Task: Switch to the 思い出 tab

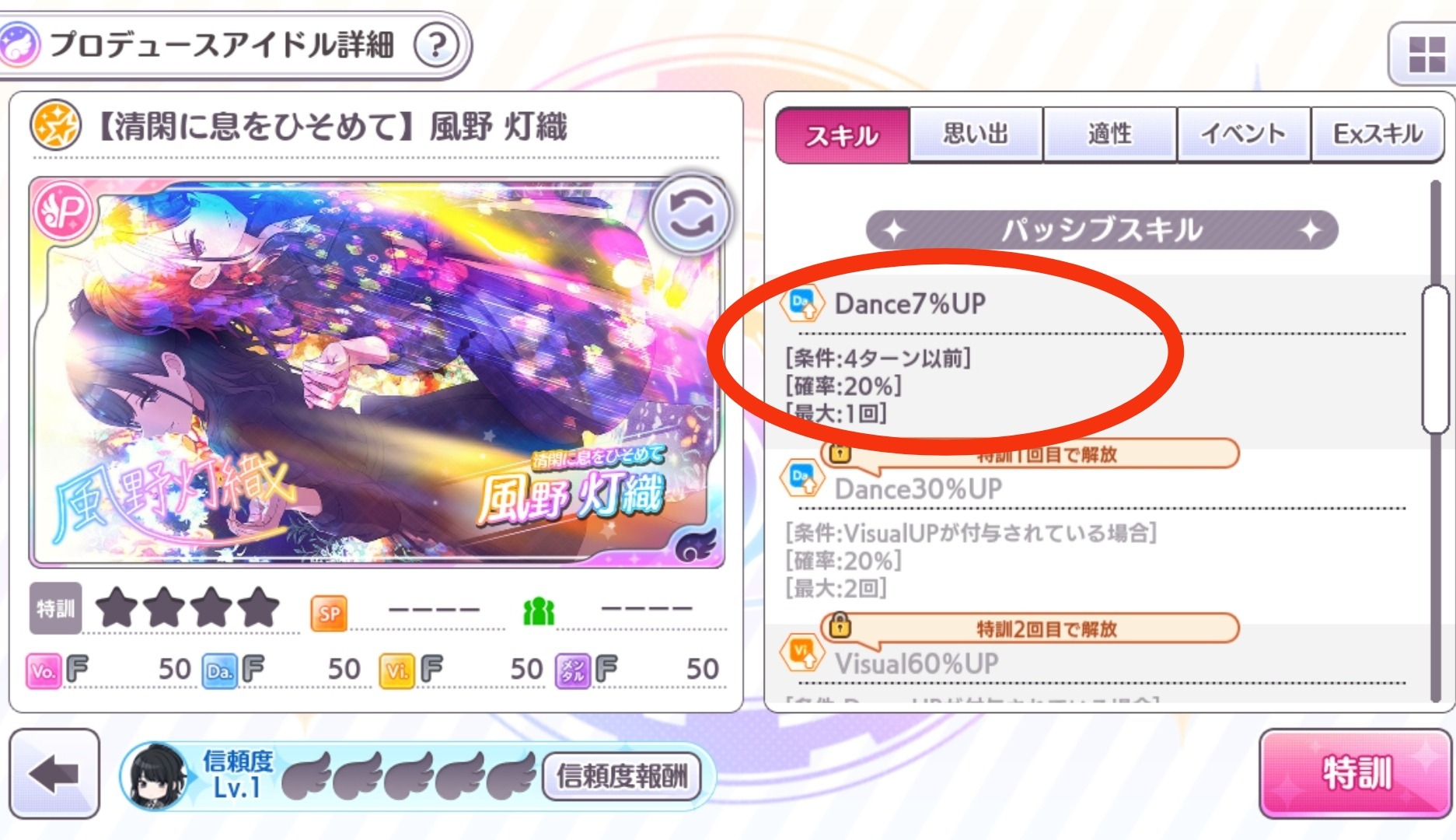Action: point(976,135)
